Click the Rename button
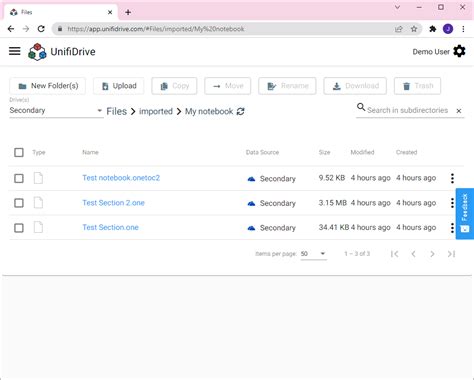The height and width of the screenshot is (380, 474). (x=287, y=86)
